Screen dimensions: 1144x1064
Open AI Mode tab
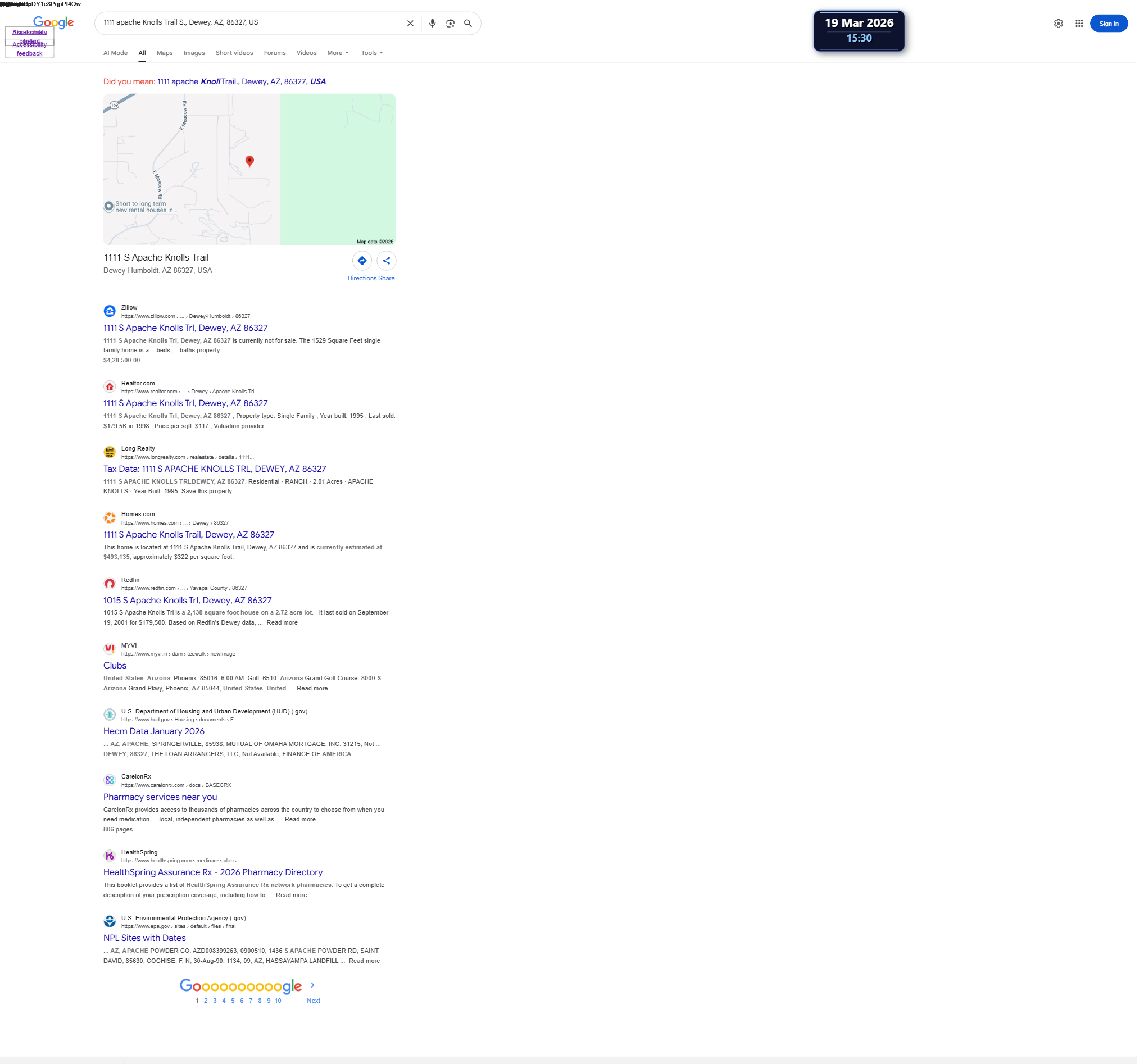pos(116,53)
